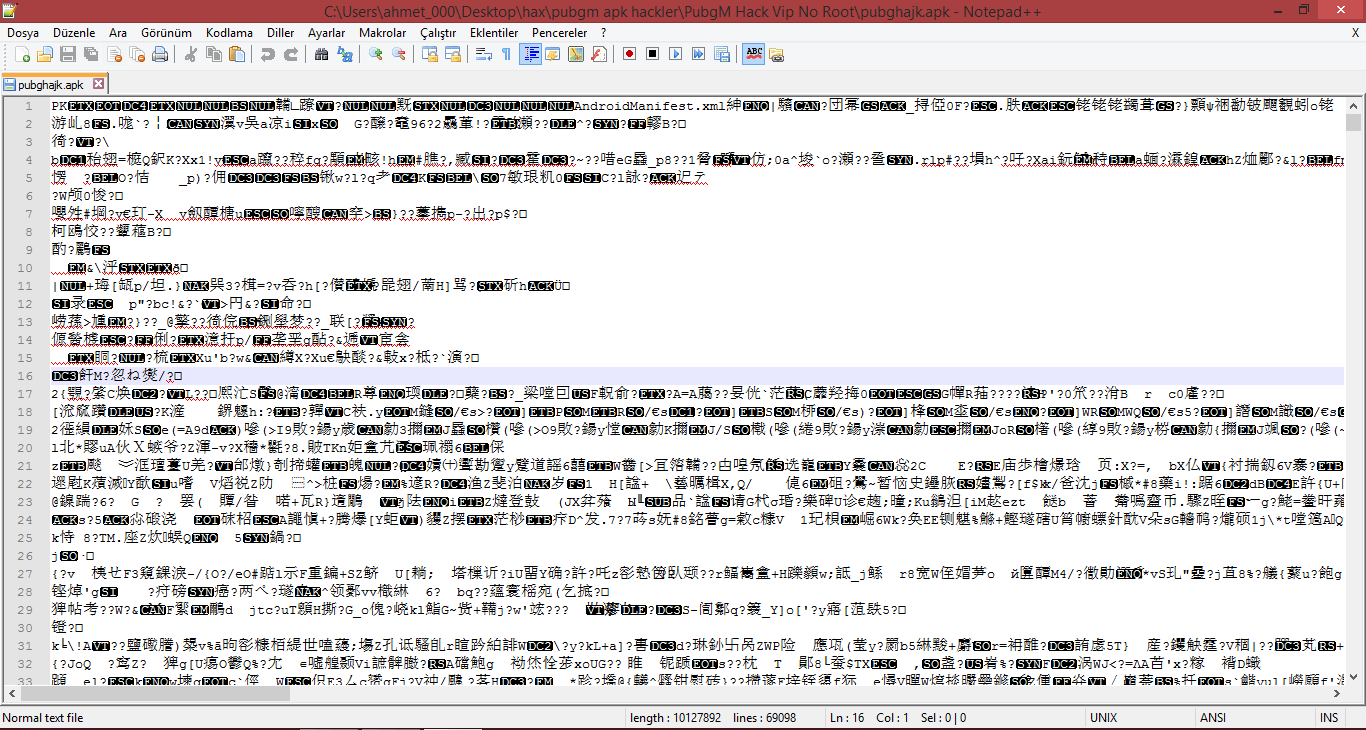Open the Function List panel icon
The height and width of the screenshot is (730, 1366).
pos(597,54)
